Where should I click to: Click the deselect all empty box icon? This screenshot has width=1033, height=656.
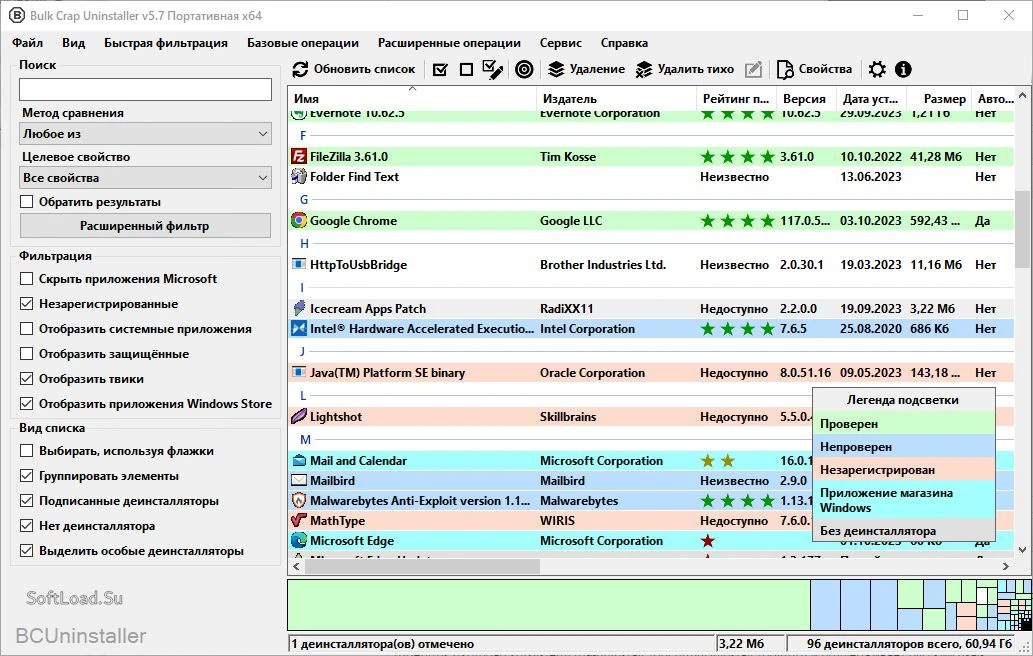click(x=466, y=69)
